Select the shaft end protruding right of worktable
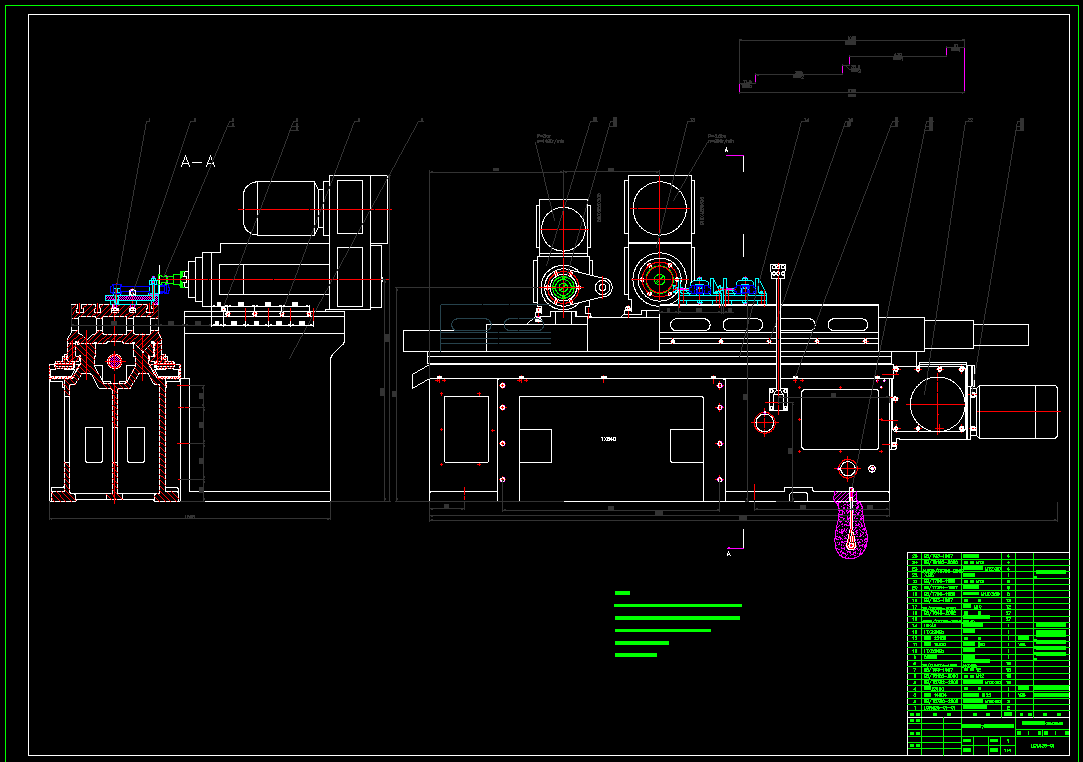This screenshot has height=762, width=1083. (975, 333)
